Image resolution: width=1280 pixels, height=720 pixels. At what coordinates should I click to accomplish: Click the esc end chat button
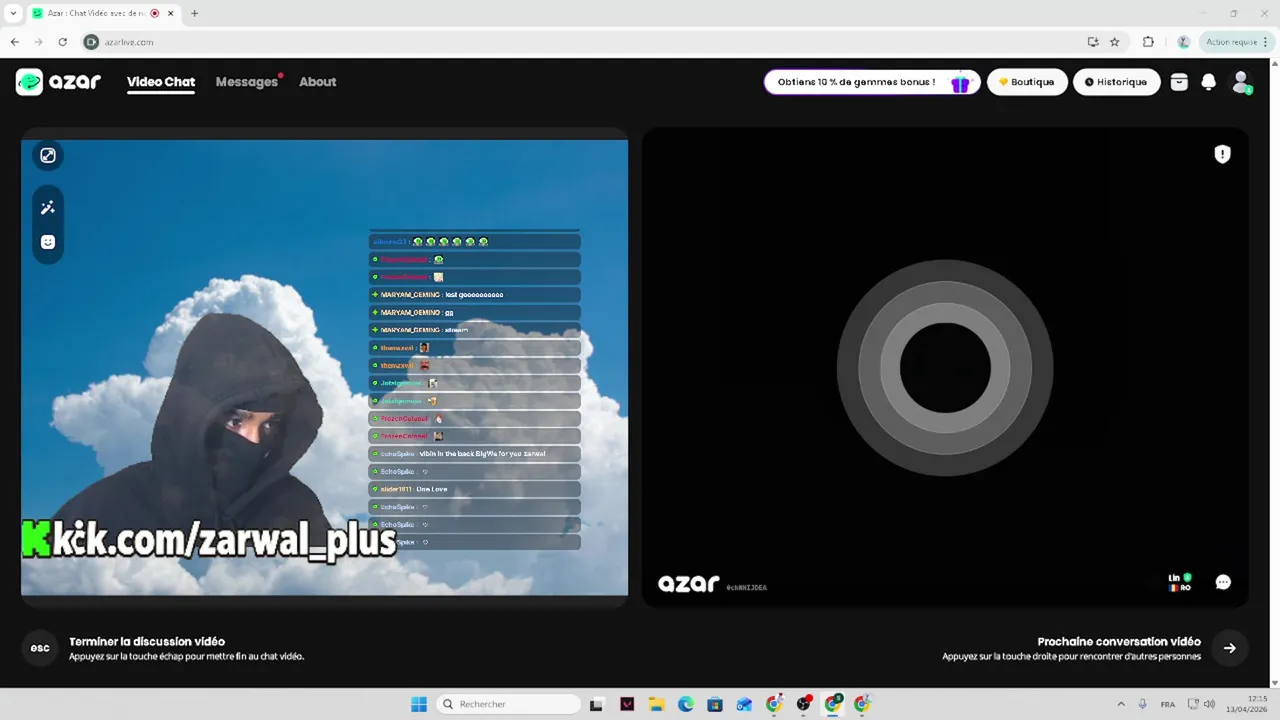pyautogui.click(x=40, y=648)
